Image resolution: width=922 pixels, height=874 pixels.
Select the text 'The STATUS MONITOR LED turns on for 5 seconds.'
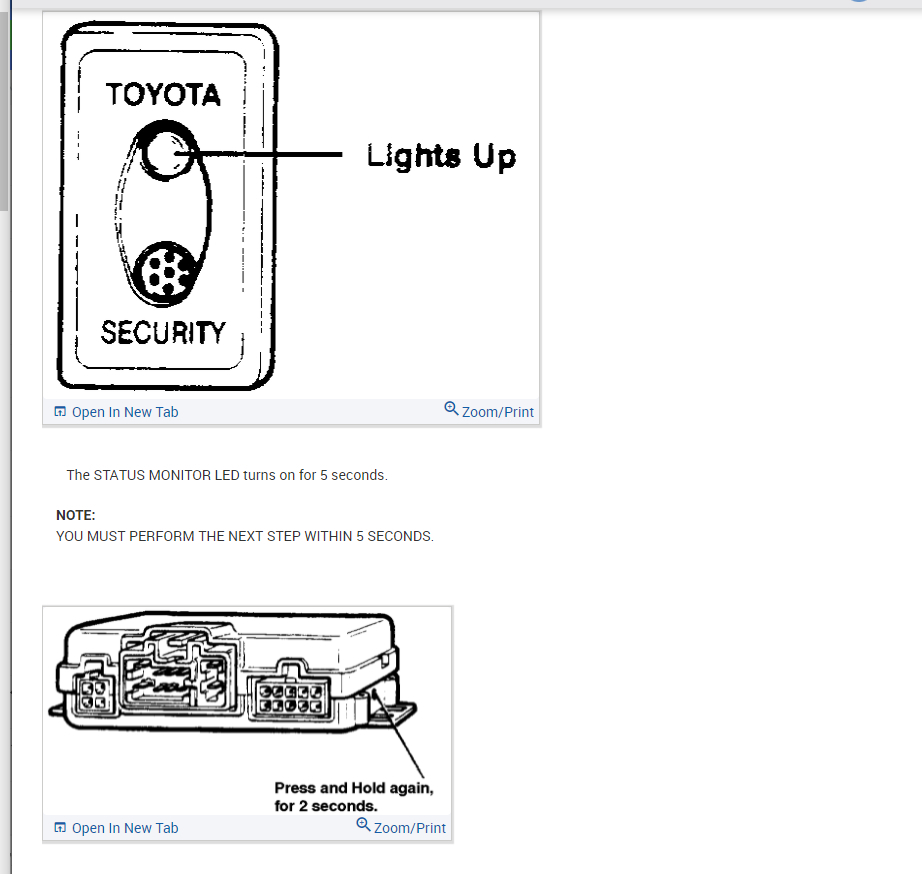(x=227, y=475)
